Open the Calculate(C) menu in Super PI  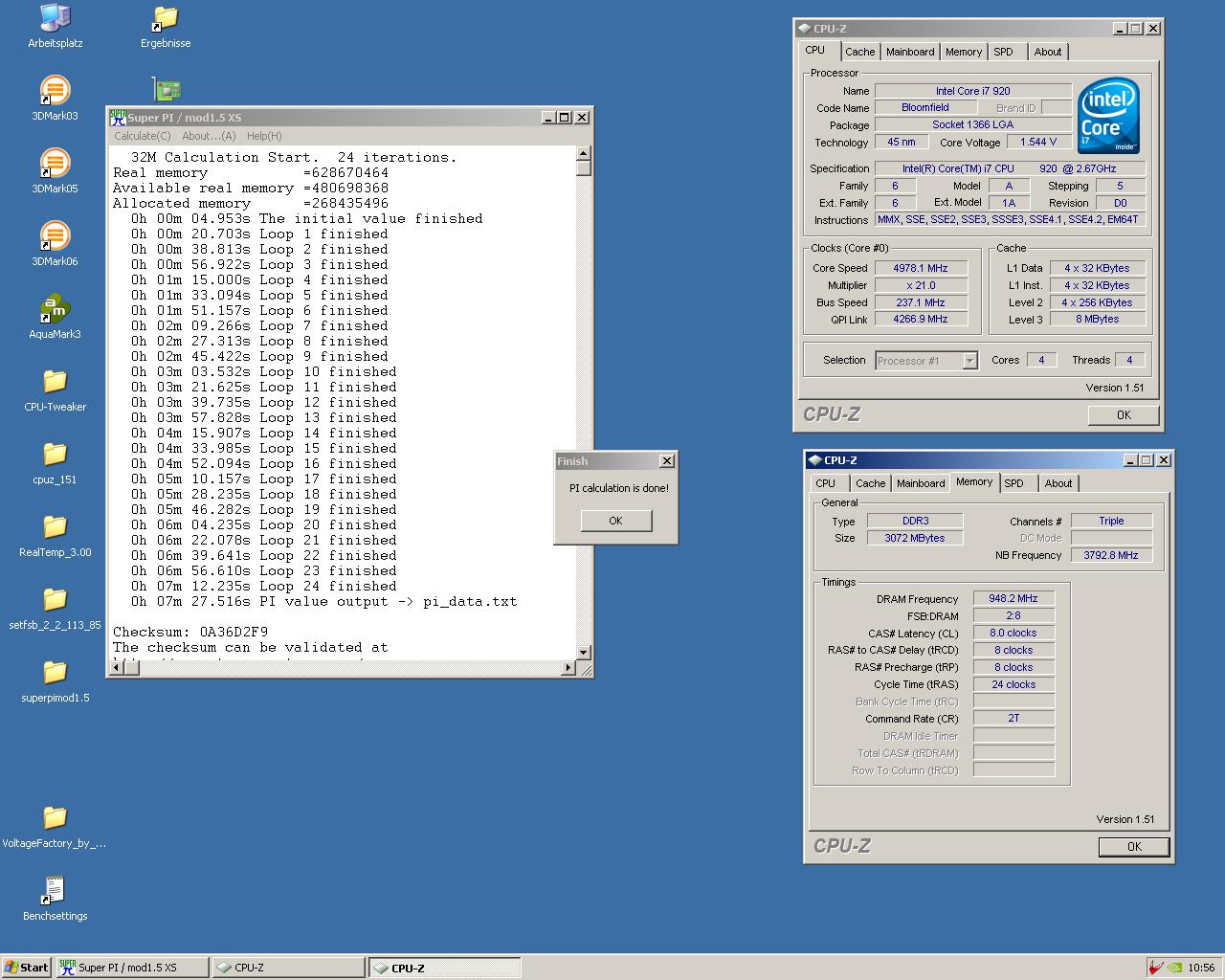pos(143,136)
